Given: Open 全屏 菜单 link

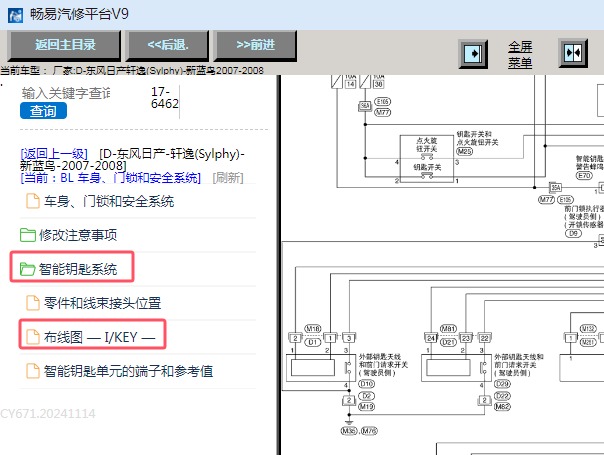Looking at the screenshot, I should [x=520, y=54].
